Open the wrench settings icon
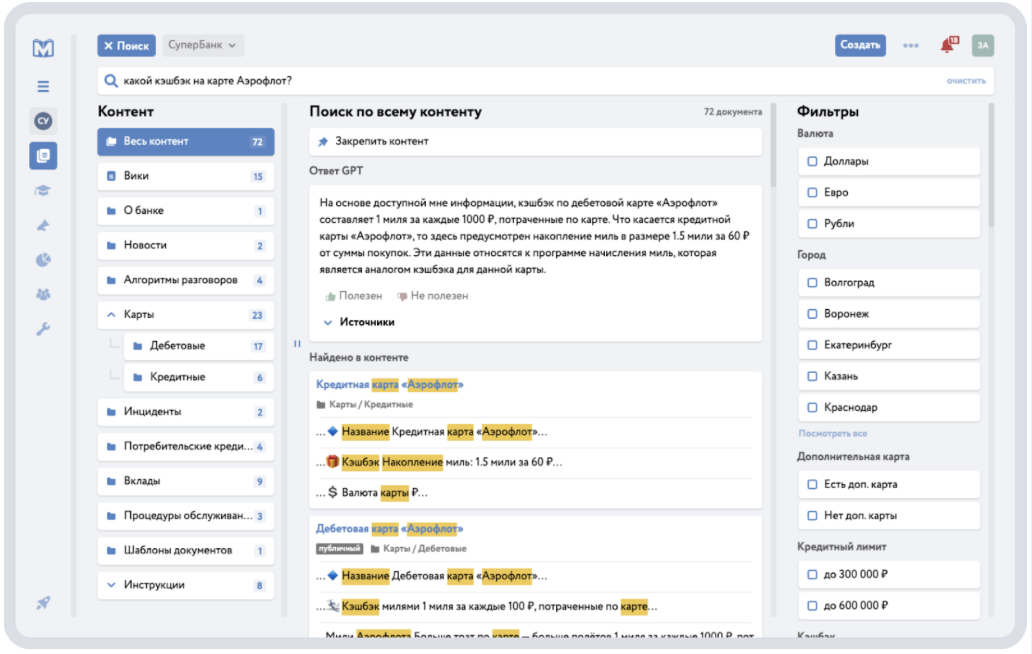The width and height of the screenshot is (1032, 654). point(43,329)
